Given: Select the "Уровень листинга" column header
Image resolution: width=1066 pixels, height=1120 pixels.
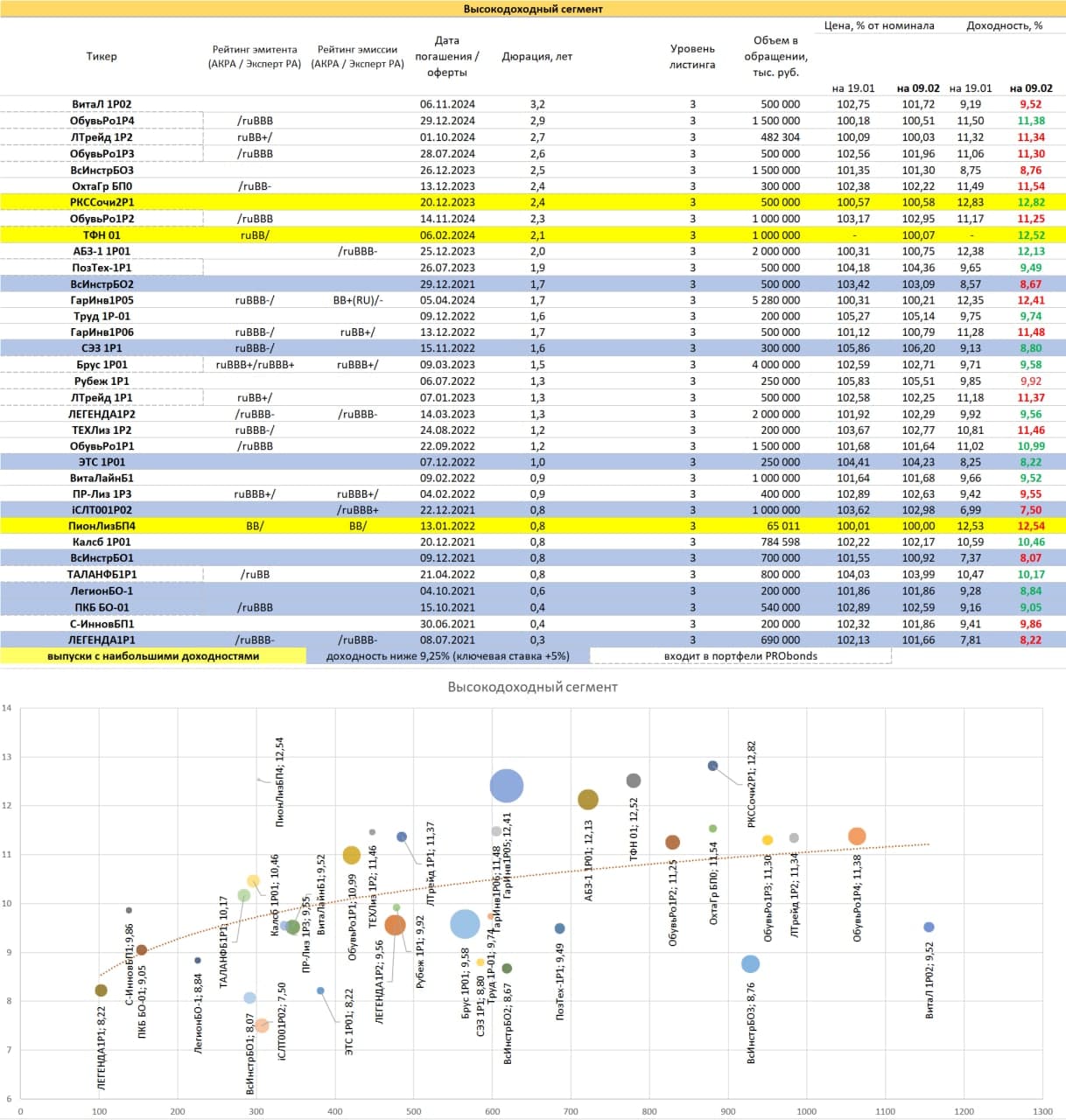Looking at the screenshot, I should click(x=692, y=56).
